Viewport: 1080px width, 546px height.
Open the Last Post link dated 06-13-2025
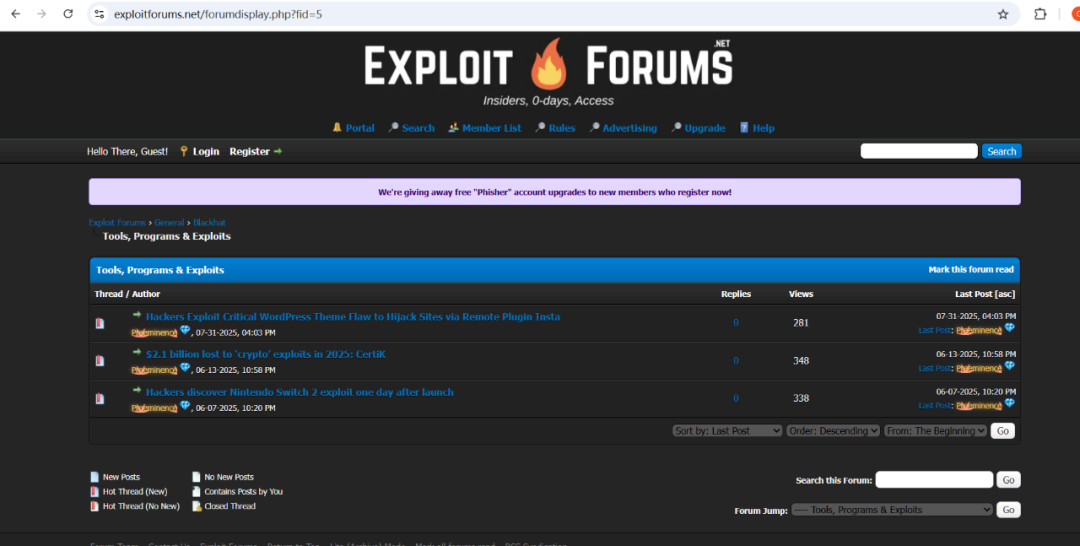point(935,368)
